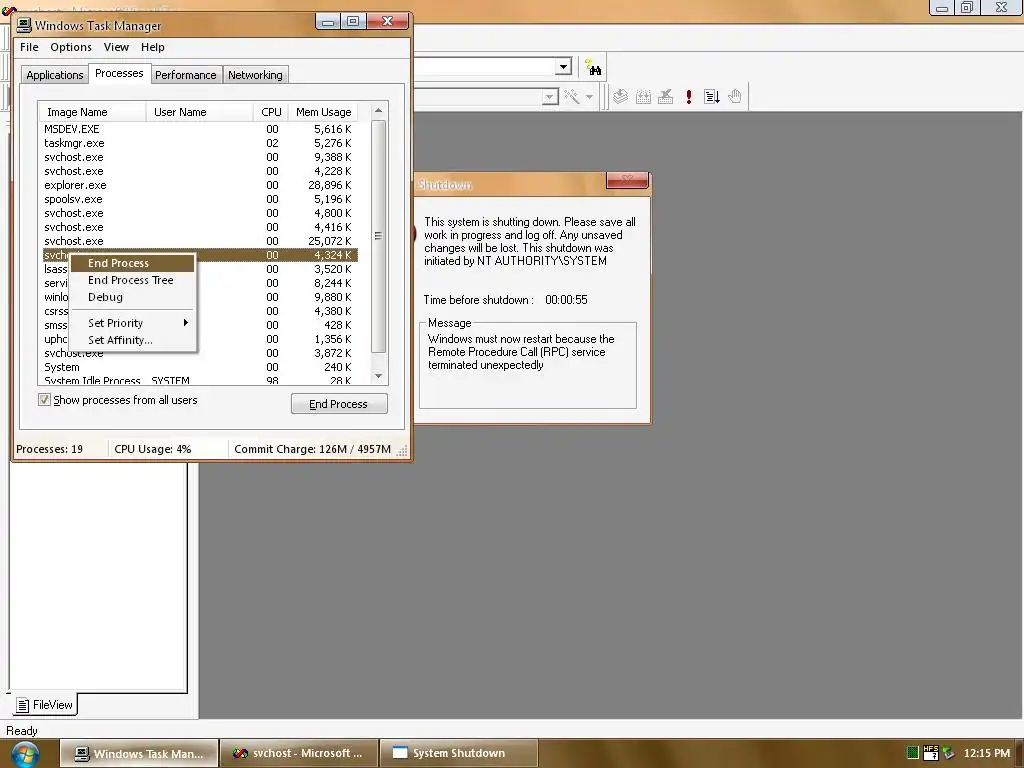This screenshot has width=1024, height=768.
Task: Switch to FileView tab in workspace pane
Action: coord(45,705)
